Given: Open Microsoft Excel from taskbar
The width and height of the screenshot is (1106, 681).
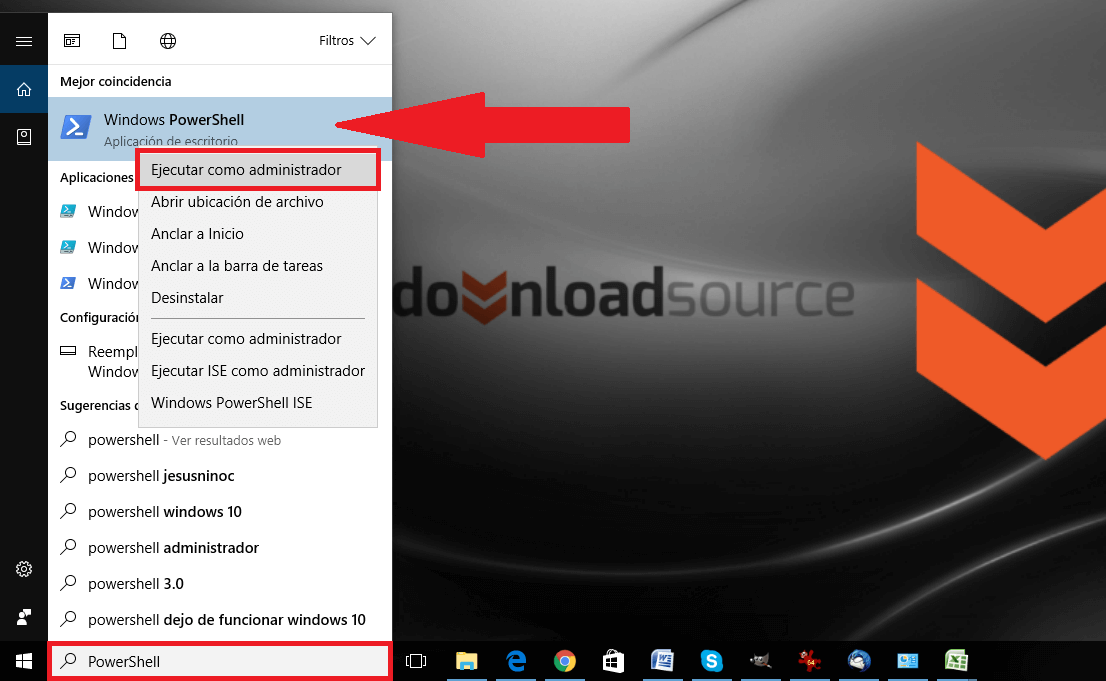Looking at the screenshot, I should tap(956, 661).
